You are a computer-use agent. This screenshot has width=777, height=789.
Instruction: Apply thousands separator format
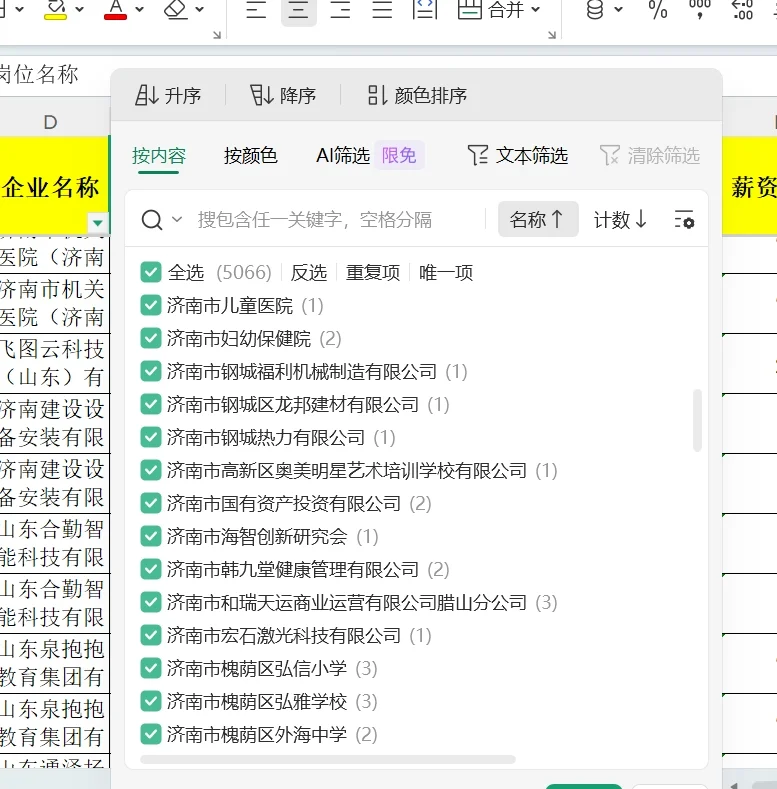click(x=700, y=9)
